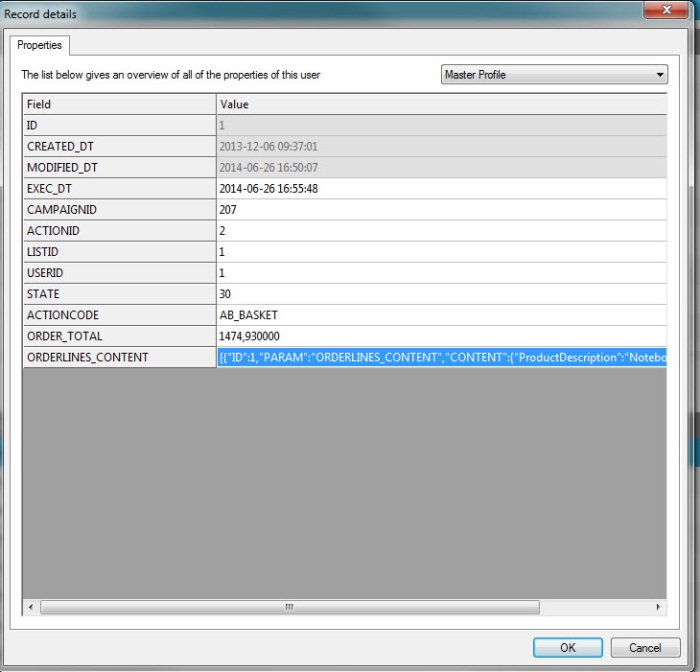Edit the STATE value 30
Image resolution: width=700 pixels, height=672 pixels.
(x=440, y=294)
